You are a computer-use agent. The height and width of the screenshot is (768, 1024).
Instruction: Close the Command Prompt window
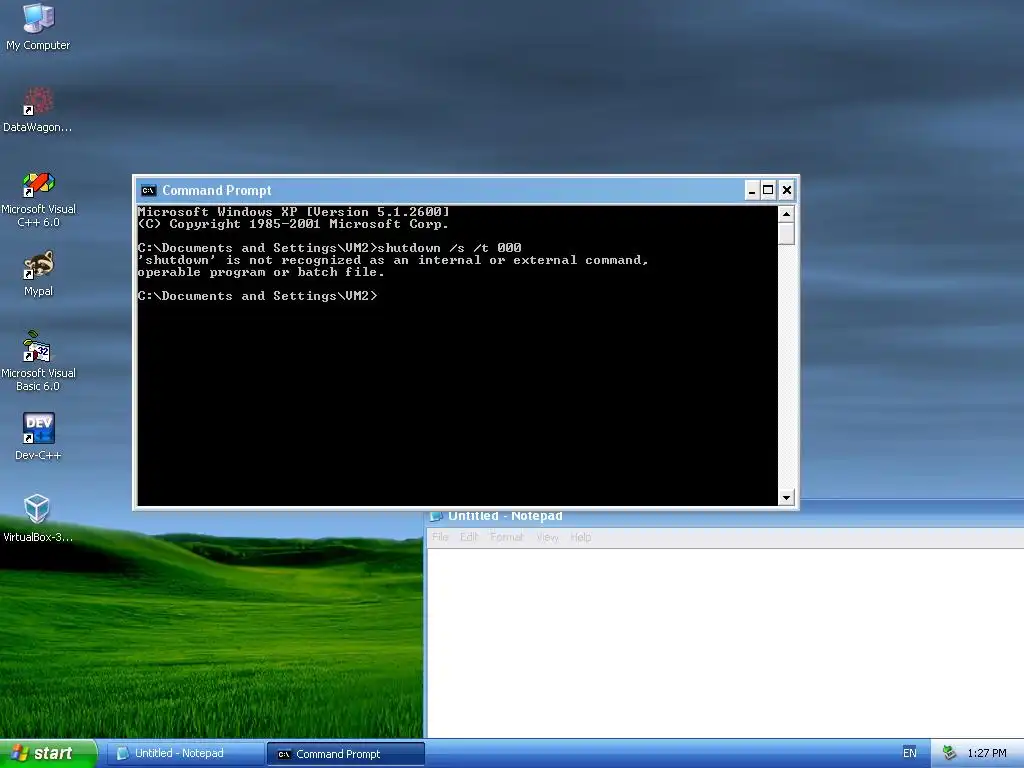pyautogui.click(x=787, y=191)
